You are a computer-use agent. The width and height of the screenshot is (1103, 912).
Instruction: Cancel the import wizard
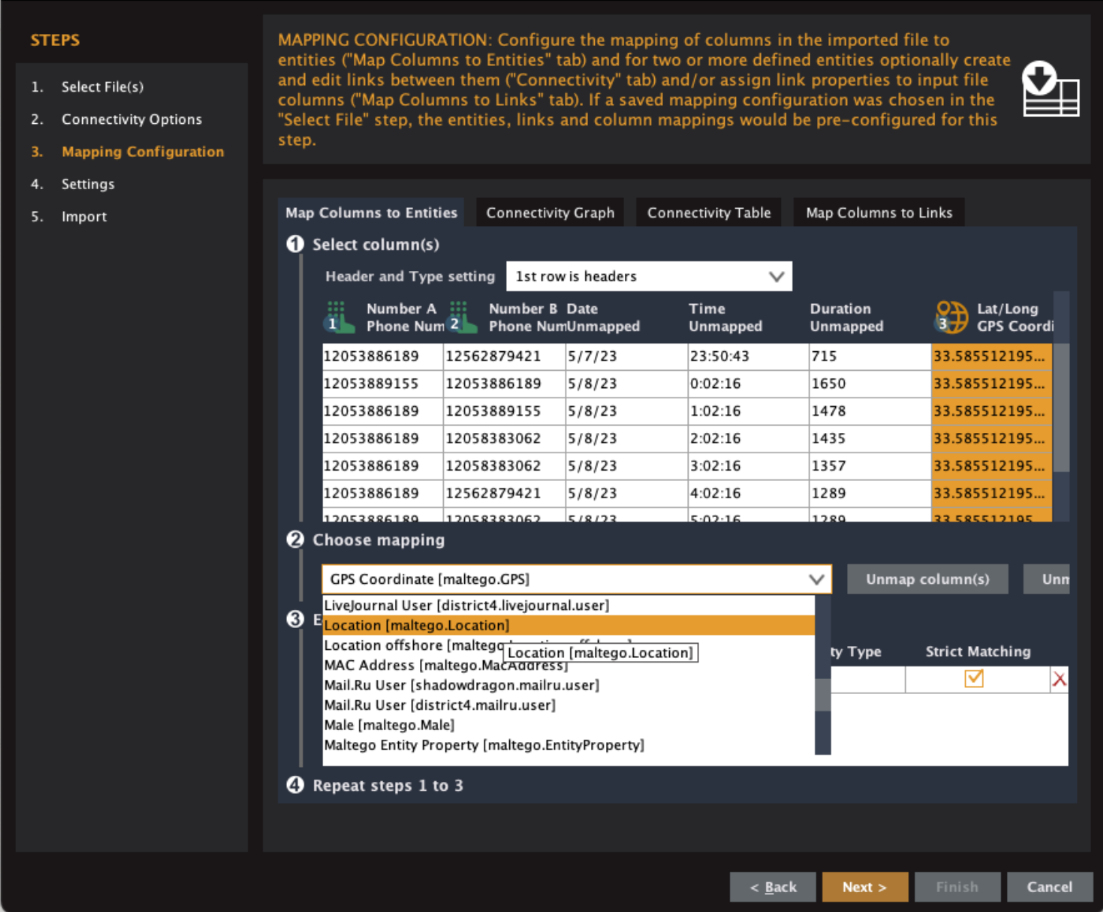click(x=1049, y=887)
